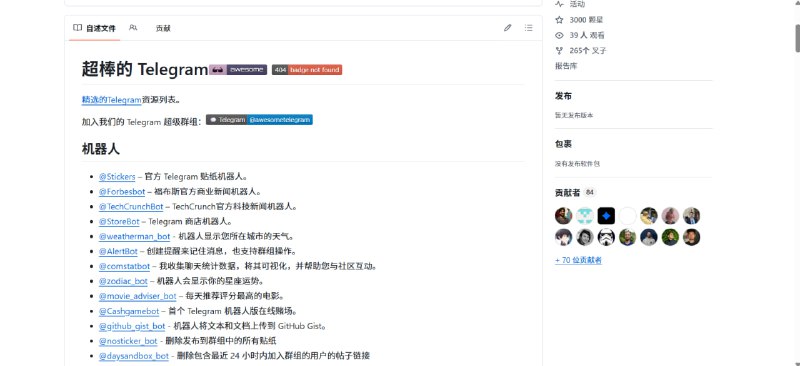Click the purple awesome badge
800x366 pixels.
pos(238,70)
